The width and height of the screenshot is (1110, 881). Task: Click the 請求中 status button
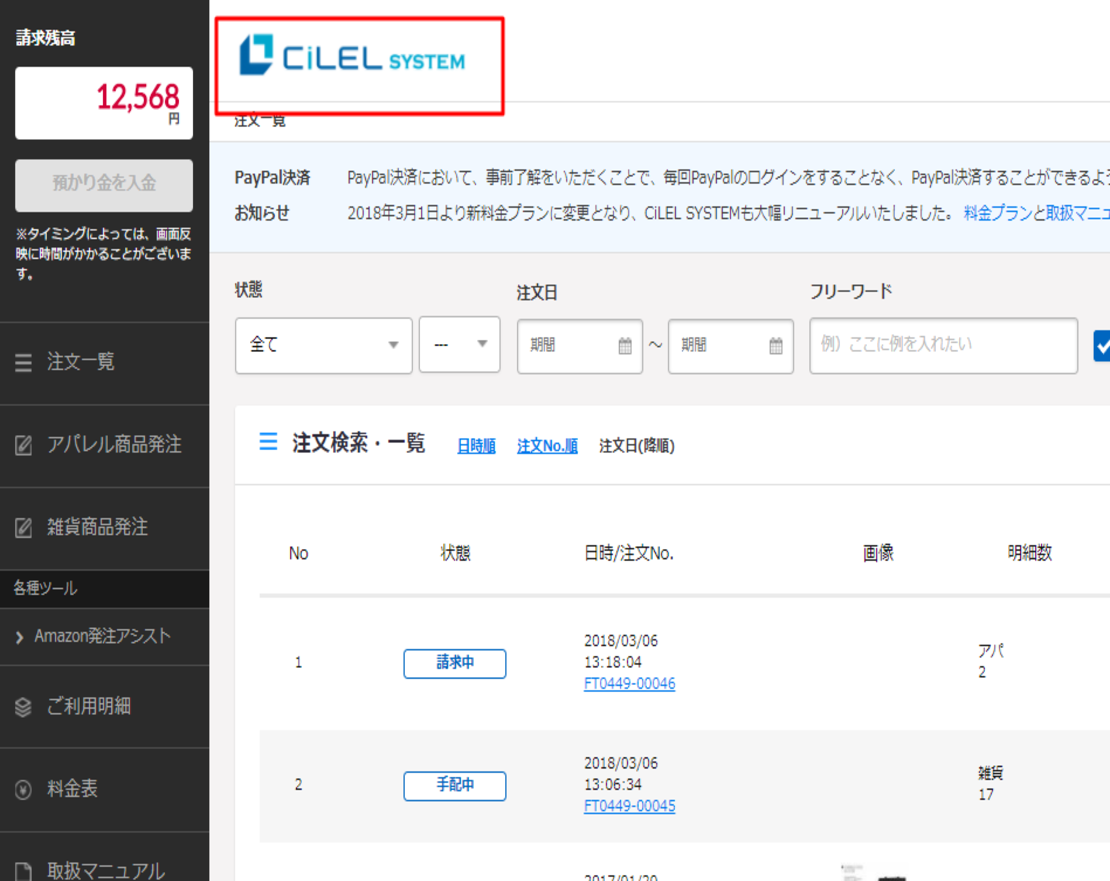[x=454, y=664]
